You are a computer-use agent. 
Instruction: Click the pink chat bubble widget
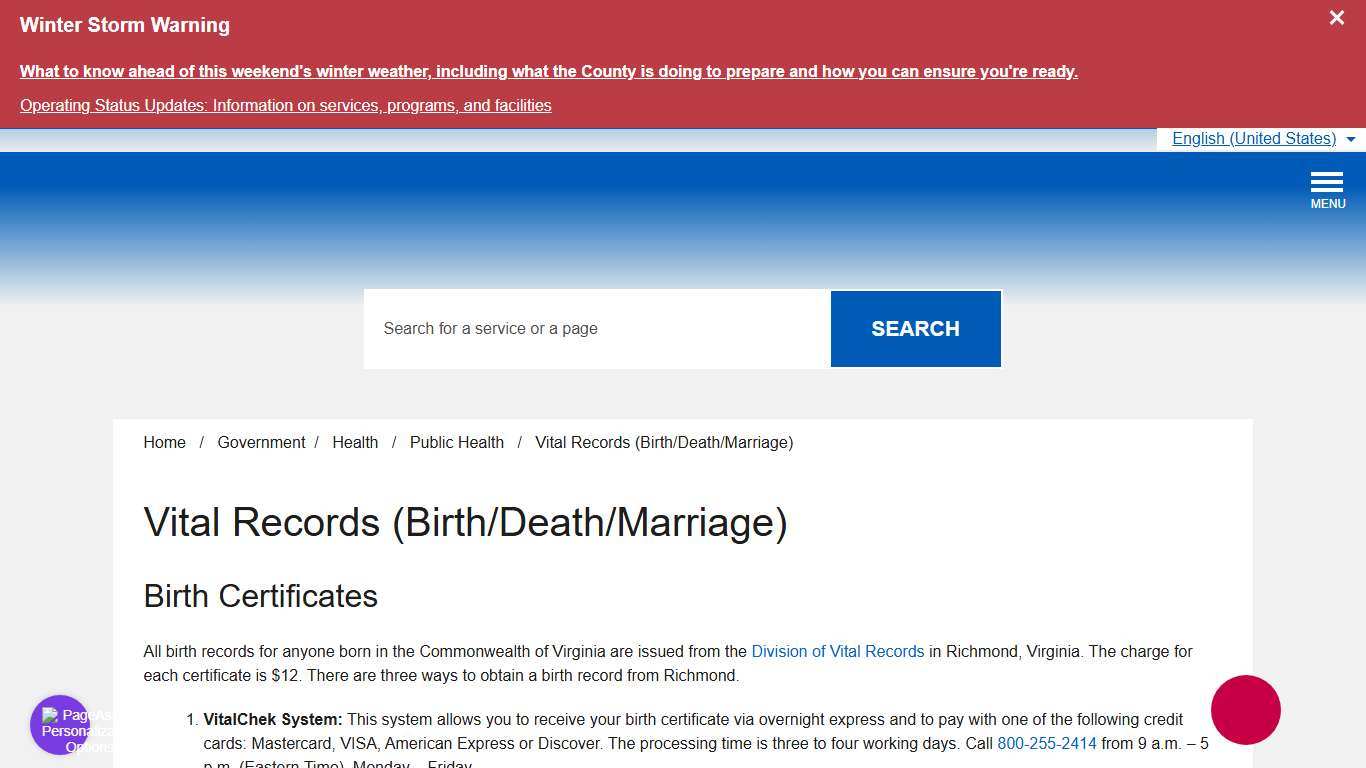(x=1245, y=710)
